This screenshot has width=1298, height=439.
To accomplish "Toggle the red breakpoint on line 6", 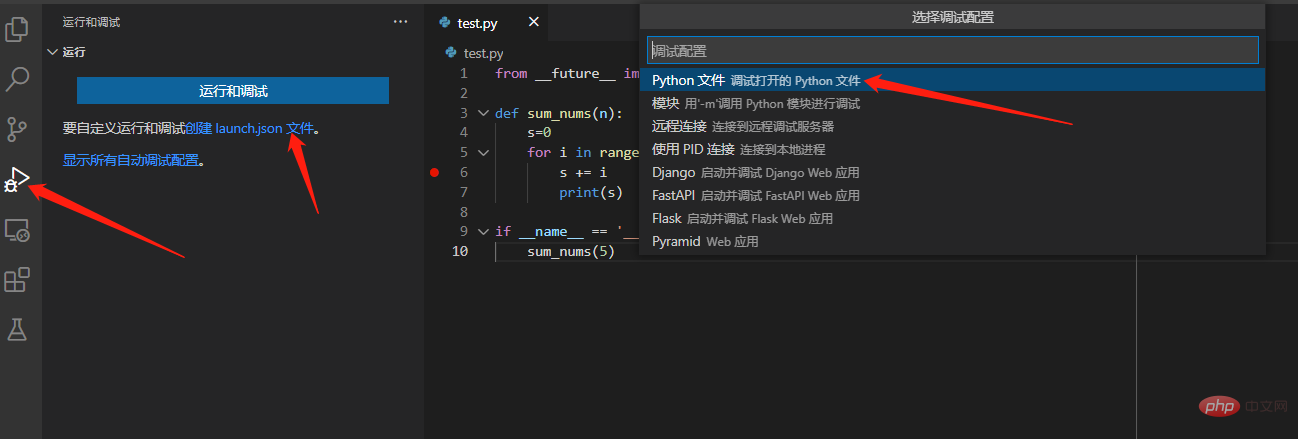I will [434, 173].
